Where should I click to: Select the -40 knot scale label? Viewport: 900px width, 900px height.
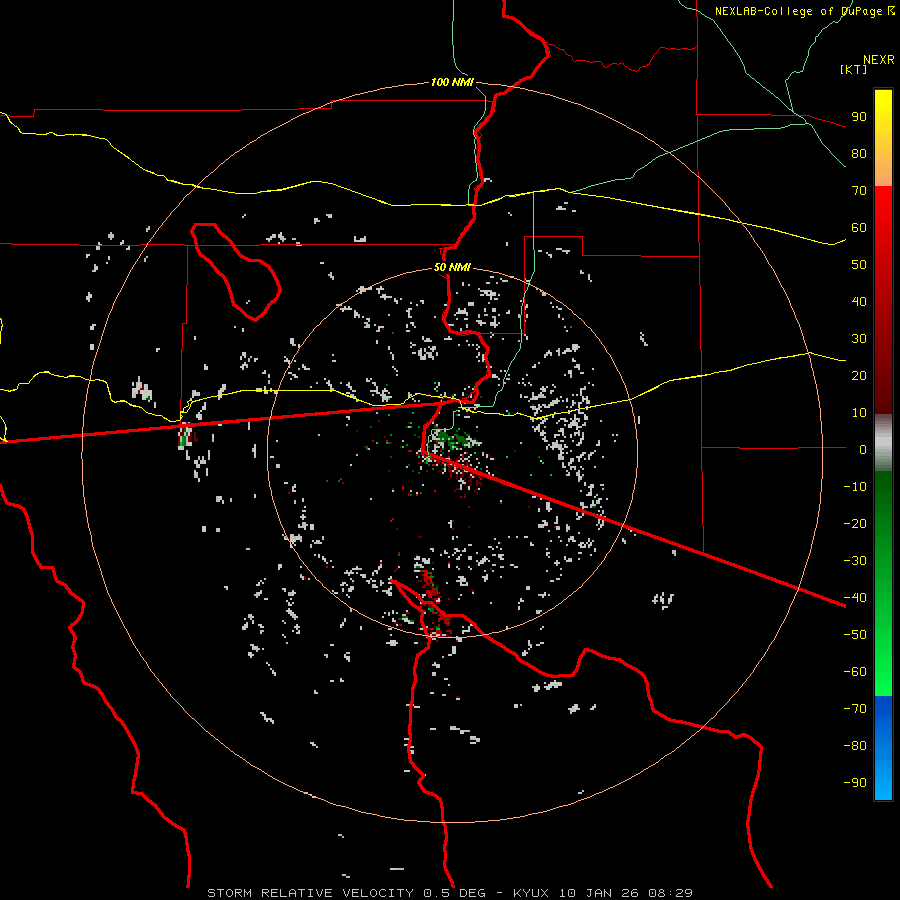tap(855, 598)
